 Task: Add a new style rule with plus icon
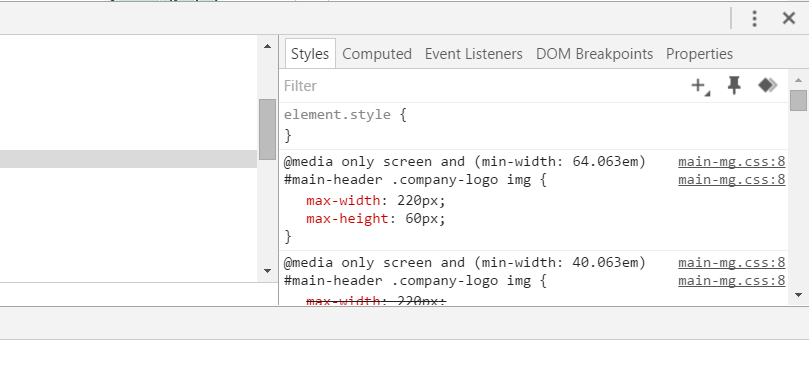coord(700,86)
